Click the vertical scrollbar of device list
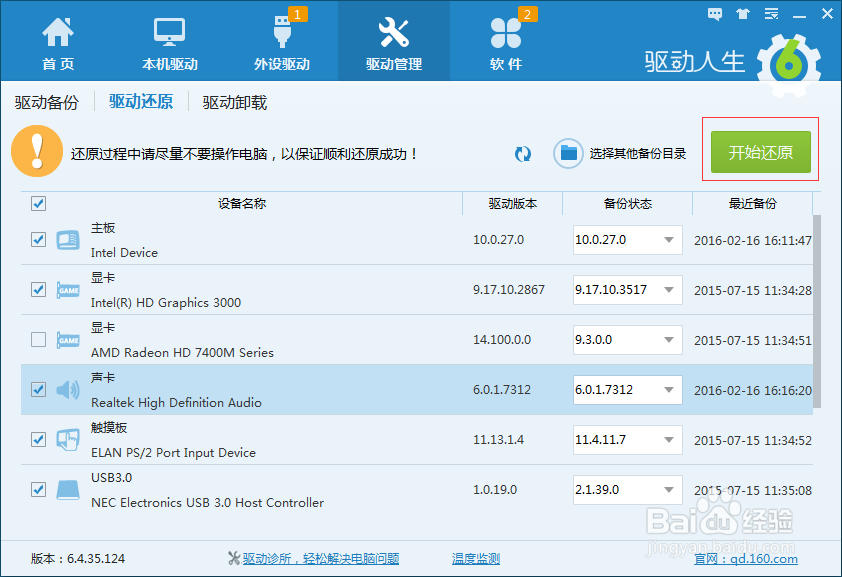 (817, 312)
